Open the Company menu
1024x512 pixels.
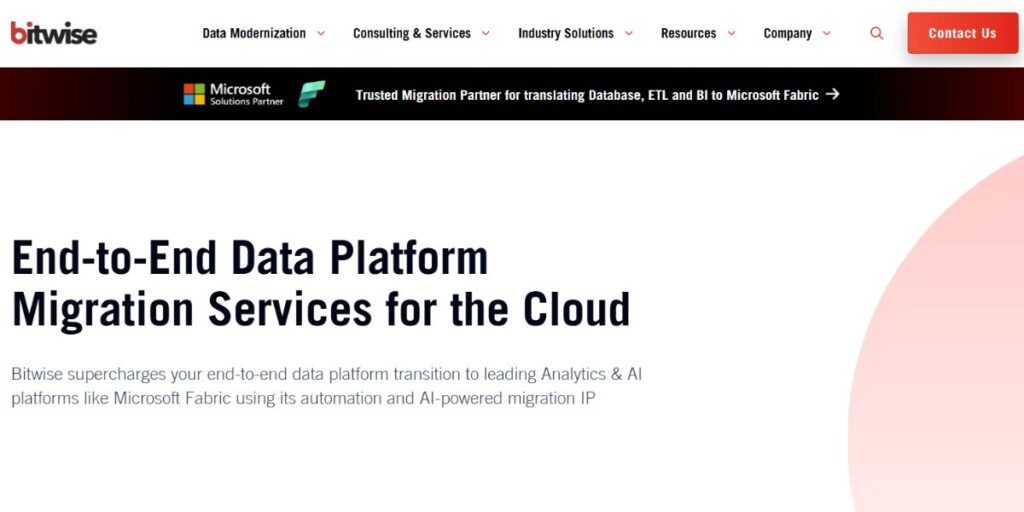[788, 33]
